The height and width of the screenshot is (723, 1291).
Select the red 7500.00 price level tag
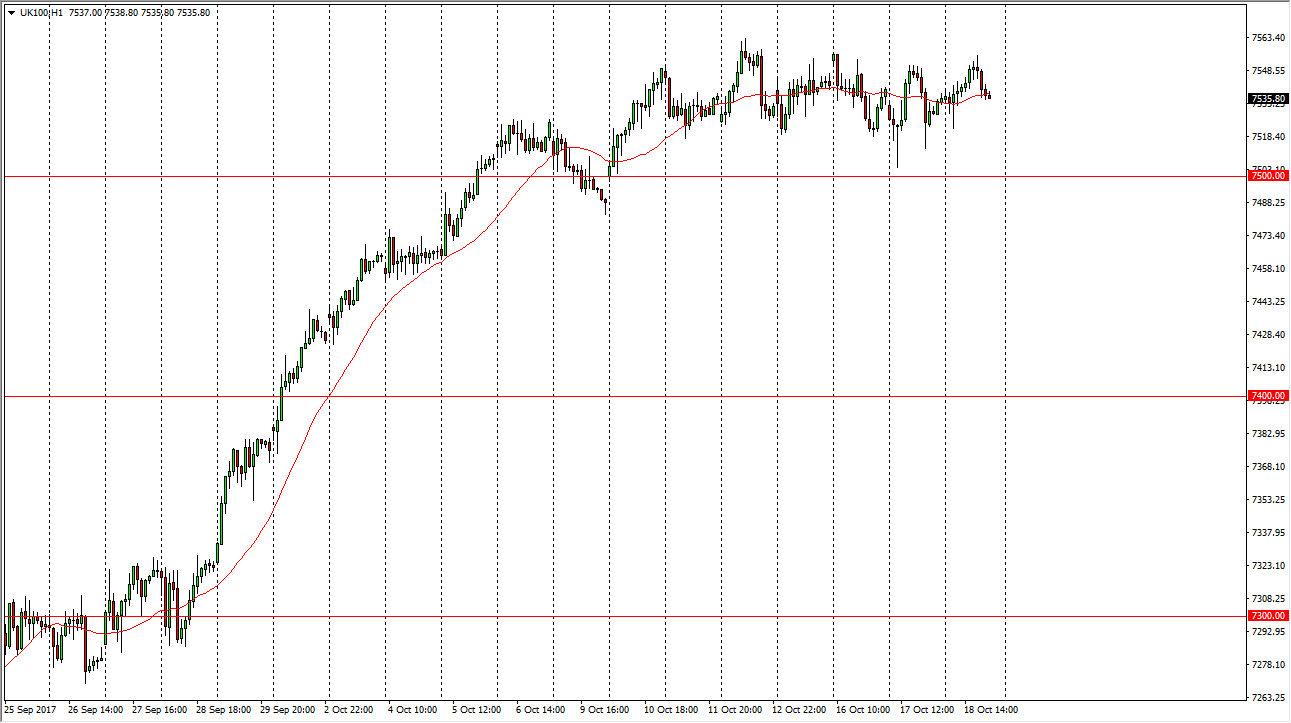point(1267,176)
